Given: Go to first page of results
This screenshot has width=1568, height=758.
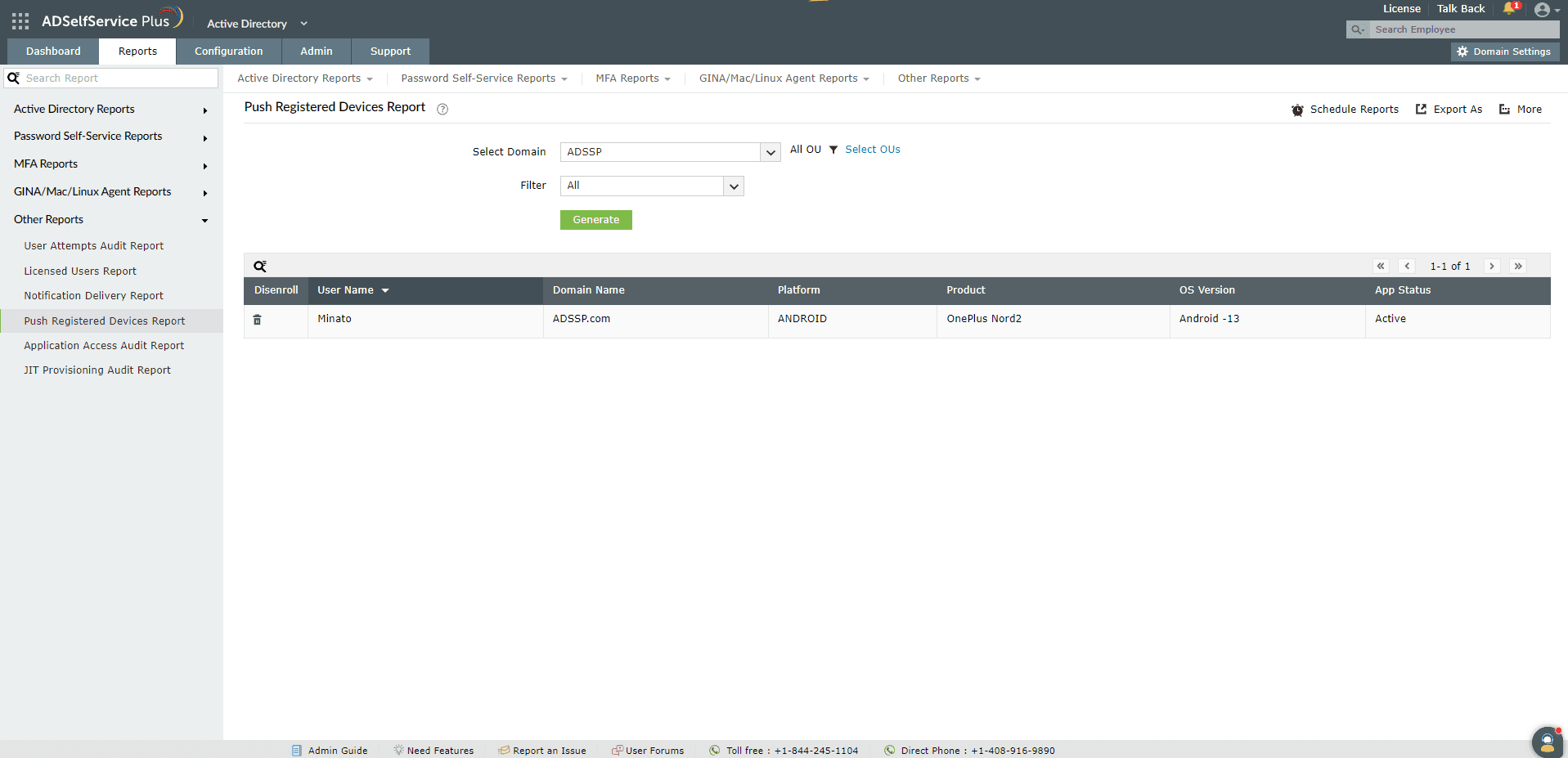Looking at the screenshot, I should coord(1381,266).
